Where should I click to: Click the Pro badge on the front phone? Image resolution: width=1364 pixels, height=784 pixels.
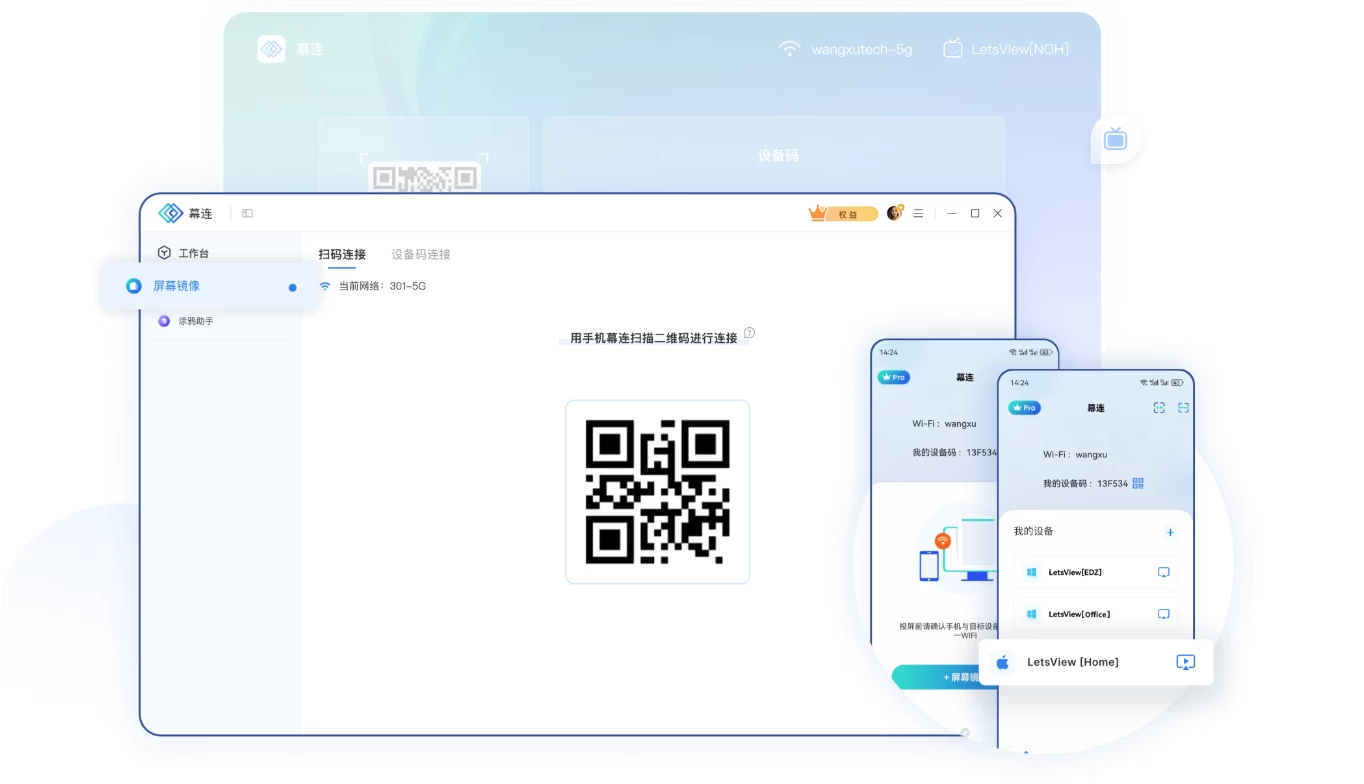[x=1024, y=408]
